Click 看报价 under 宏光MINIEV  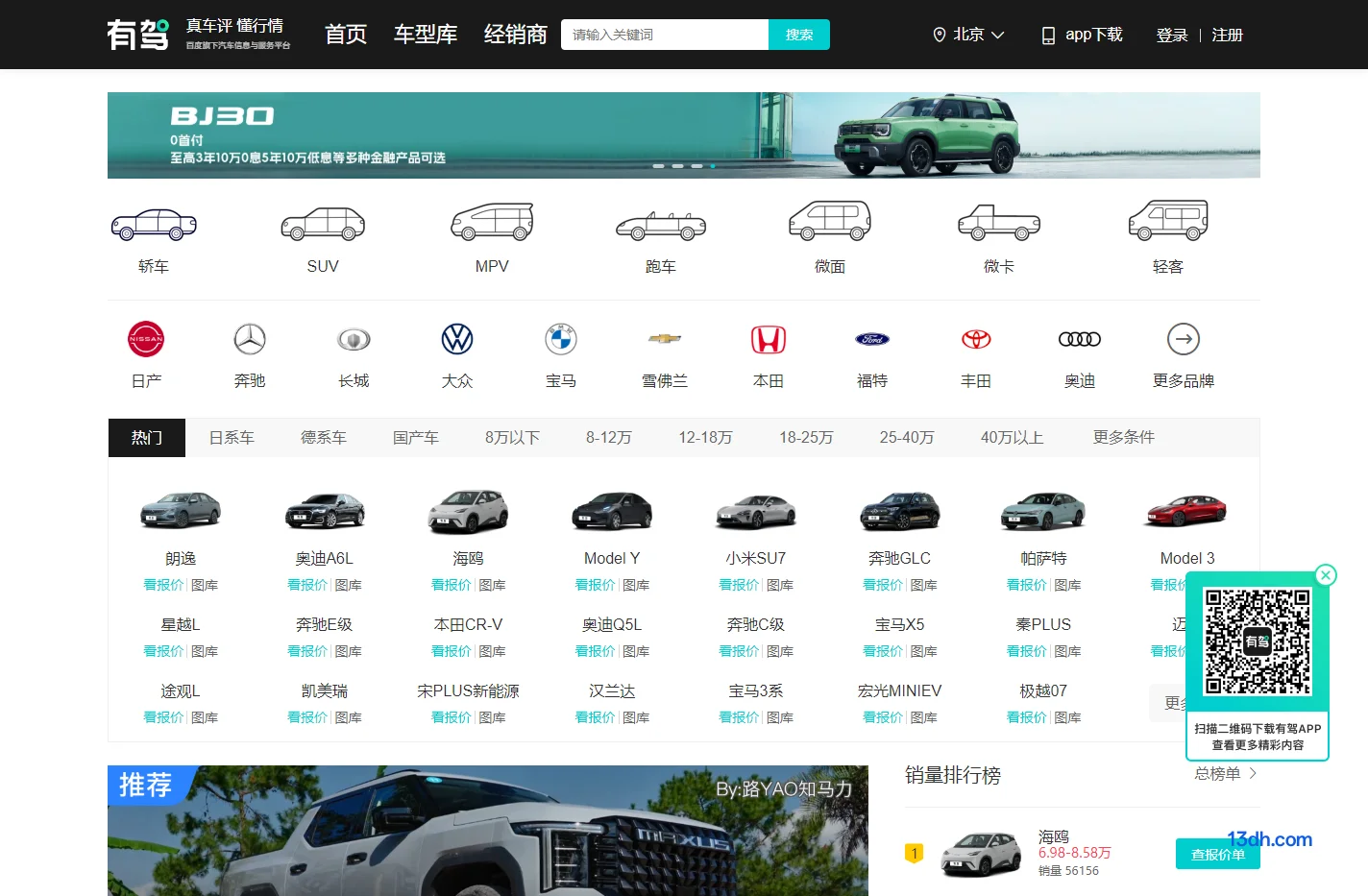point(883,717)
